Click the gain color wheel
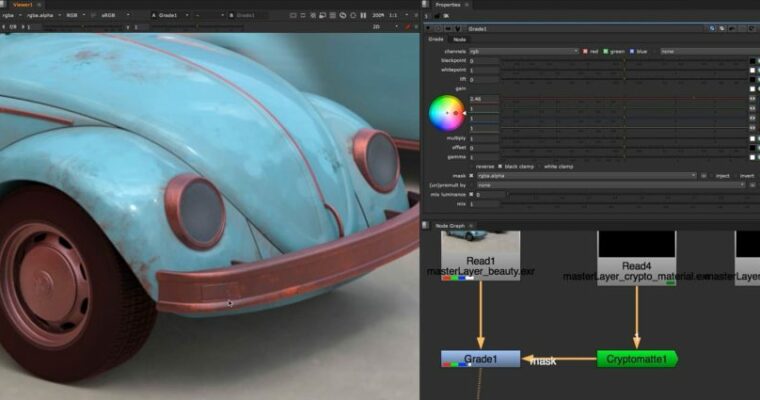Viewport: 760px width, 400px height. coord(447,113)
